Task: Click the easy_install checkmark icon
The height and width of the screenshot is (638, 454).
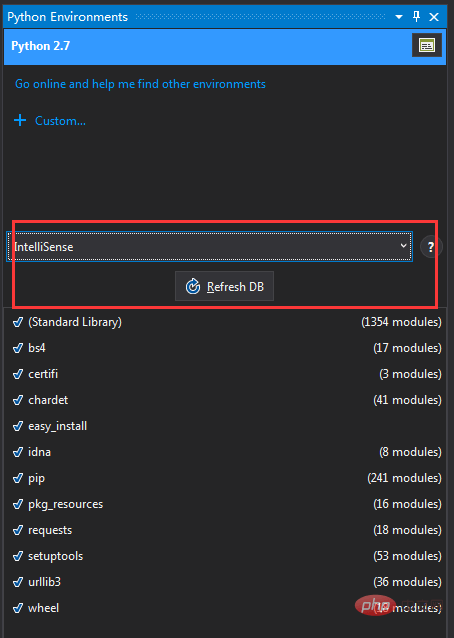Action: (18, 426)
